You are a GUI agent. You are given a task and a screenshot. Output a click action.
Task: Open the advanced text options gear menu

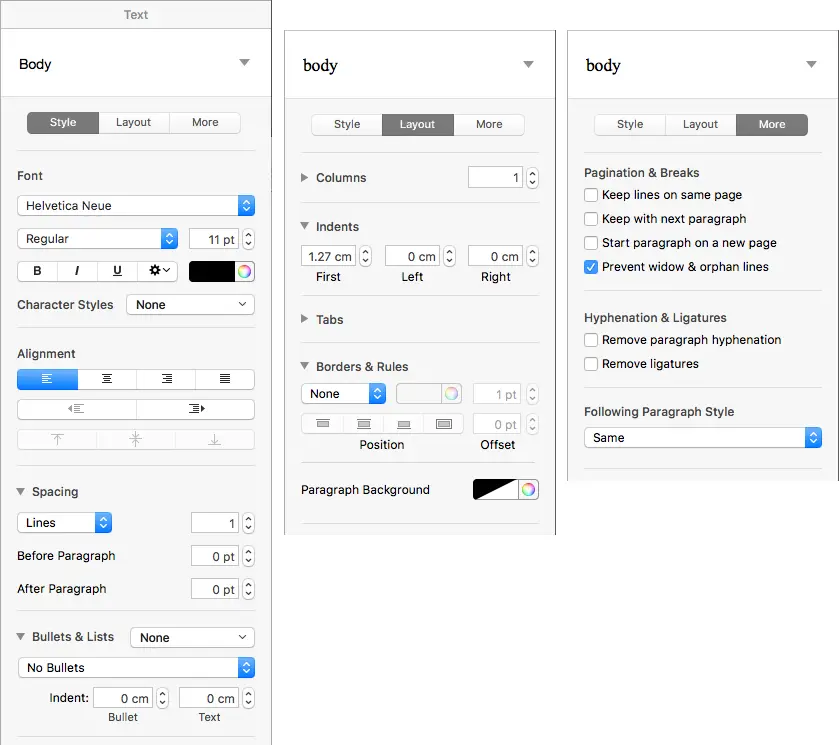point(159,271)
